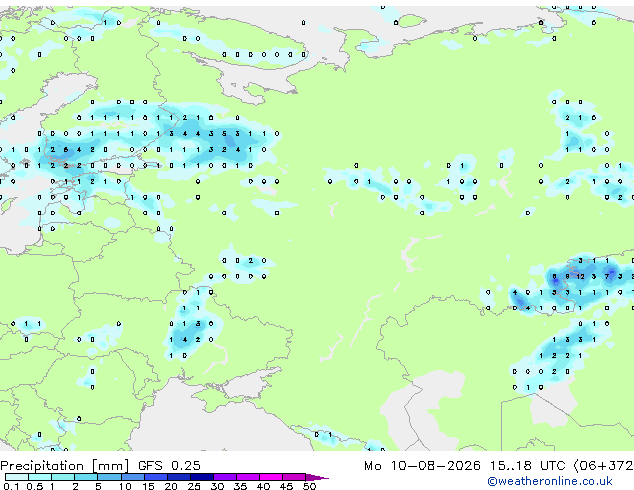The image size is (634, 490).
Task: Select the 15–20 mm legend swatch
Action: tap(156, 477)
